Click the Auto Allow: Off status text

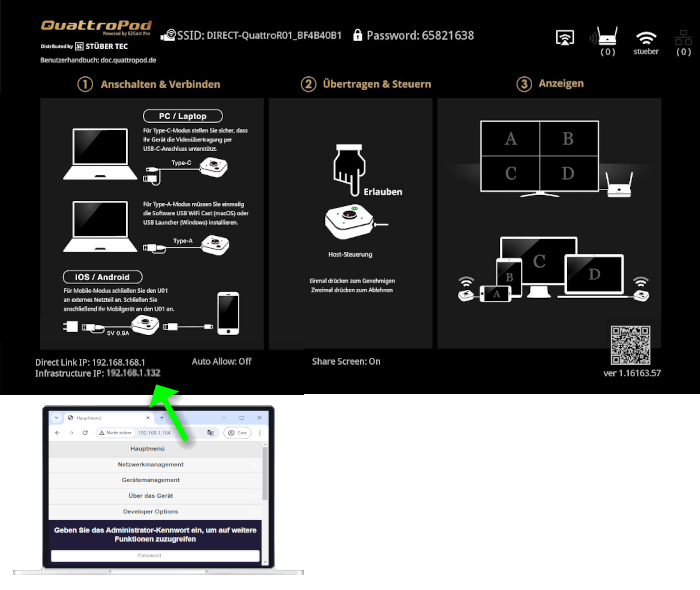tap(221, 361)
